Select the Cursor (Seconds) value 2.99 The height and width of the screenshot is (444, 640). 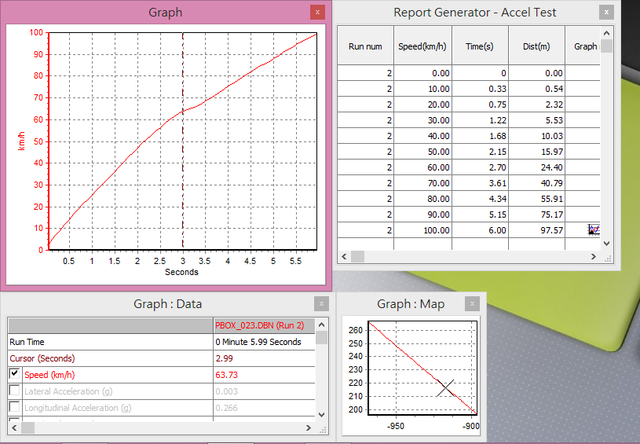point(224,358)
